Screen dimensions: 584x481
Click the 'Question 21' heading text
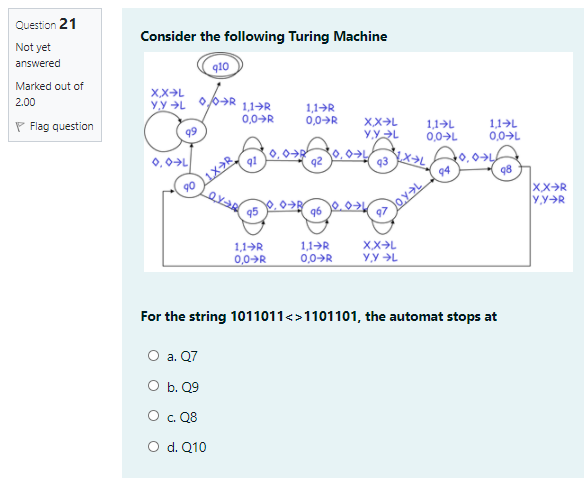click(x=46, y=24)
